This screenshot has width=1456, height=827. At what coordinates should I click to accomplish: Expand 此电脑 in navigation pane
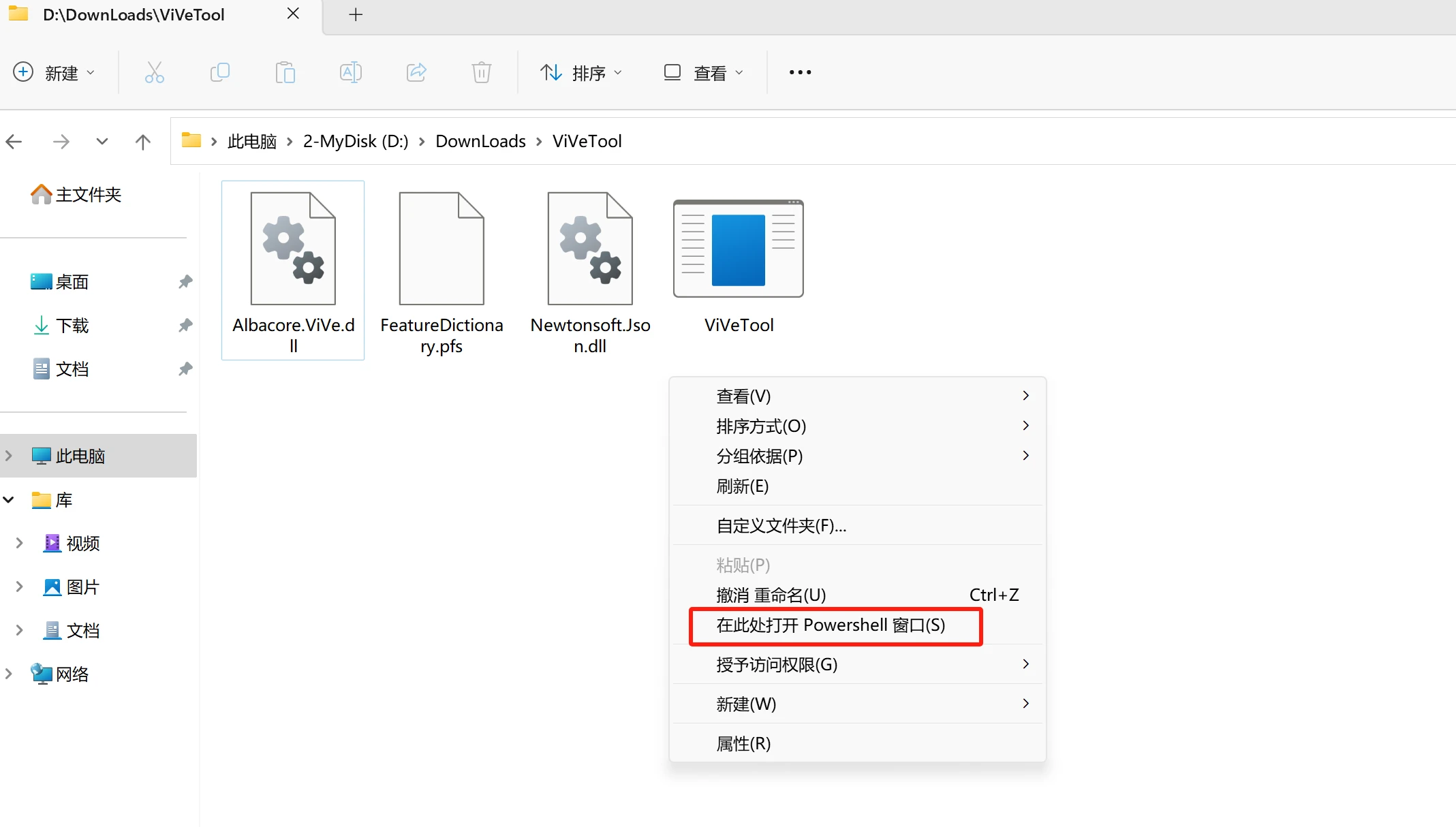(9, 456)
